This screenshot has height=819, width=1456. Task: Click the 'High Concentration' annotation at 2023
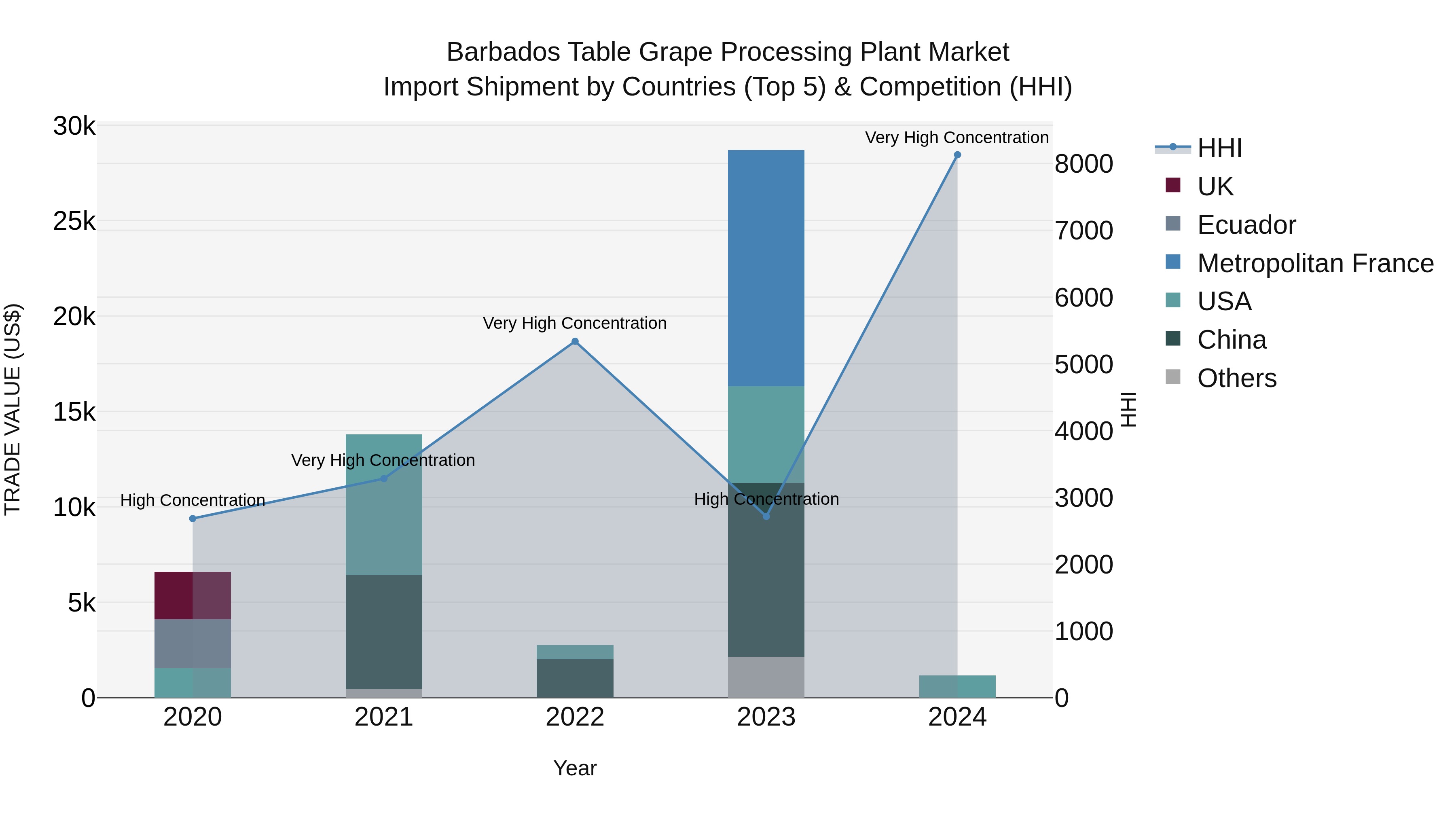point(766,499)
